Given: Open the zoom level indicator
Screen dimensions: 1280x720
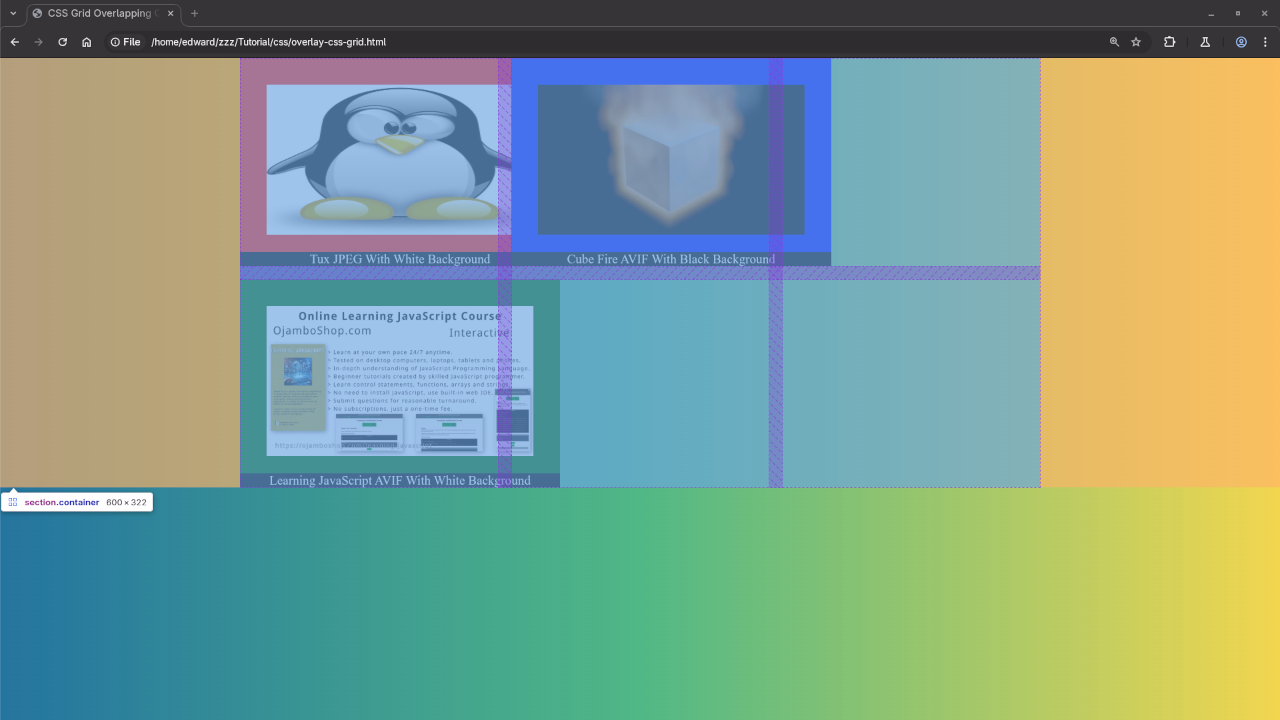Looking at the screenshot, I should (x=1114, y=42).
